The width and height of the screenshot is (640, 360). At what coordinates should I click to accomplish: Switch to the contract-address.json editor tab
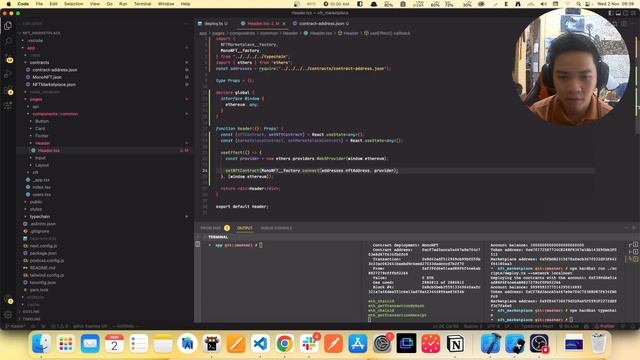(x=322, y=24)
